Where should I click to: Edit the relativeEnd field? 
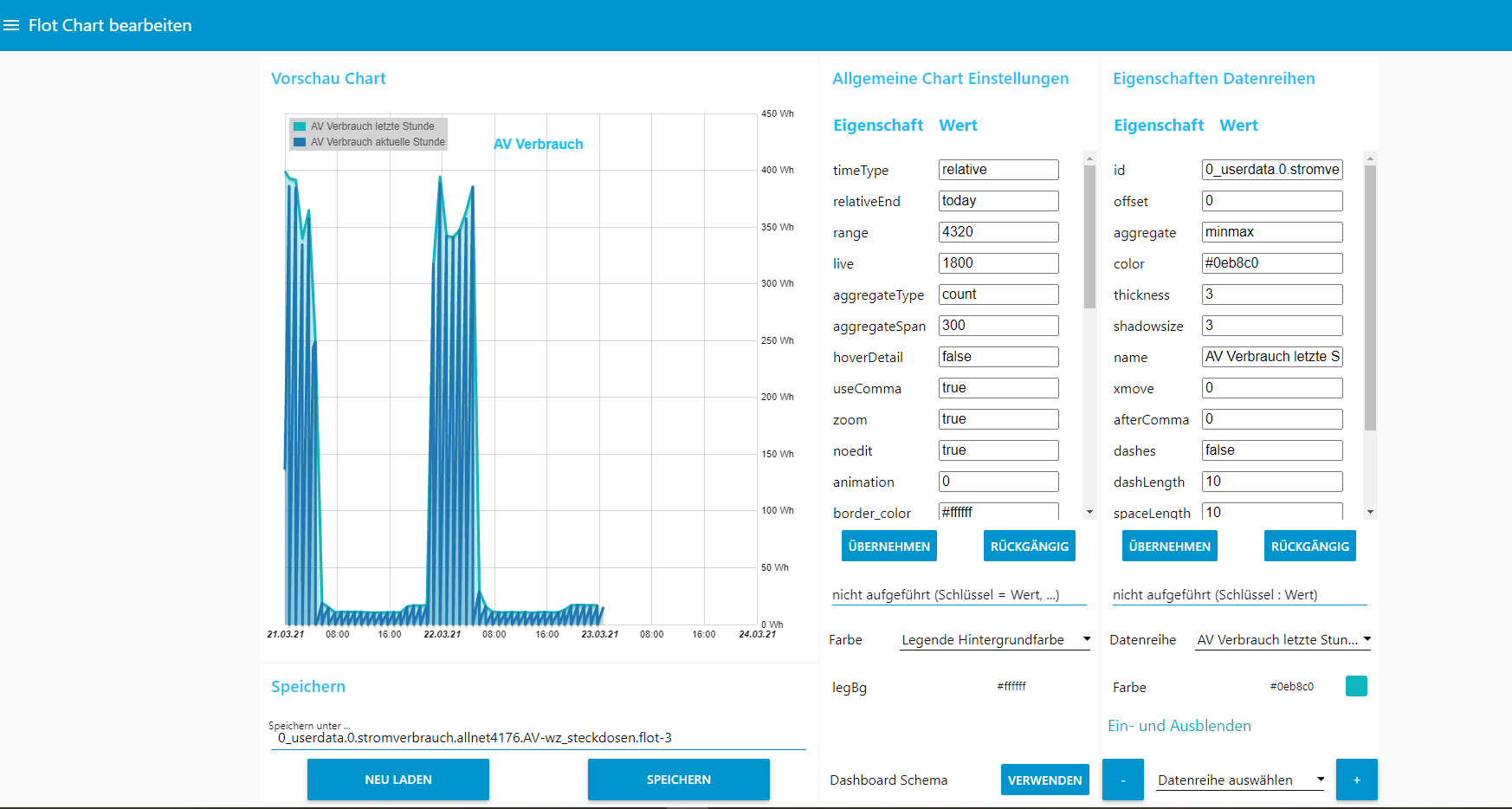click(998, 201)
